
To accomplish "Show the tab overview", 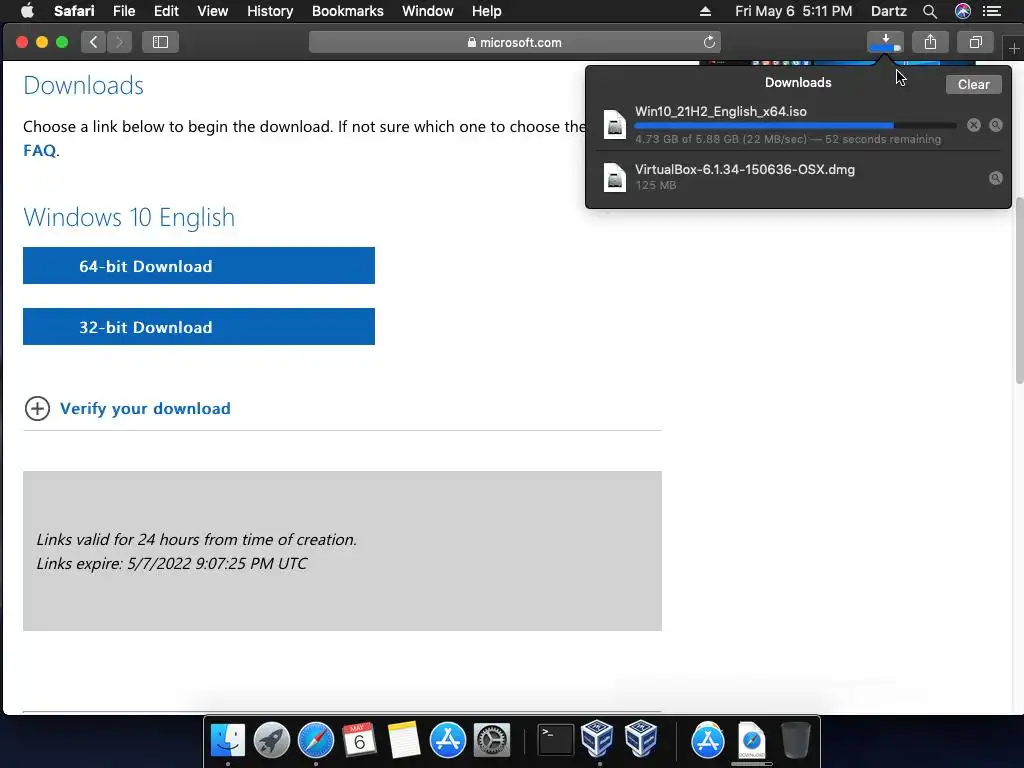I will pyautogui.click(x=975, y=42).
